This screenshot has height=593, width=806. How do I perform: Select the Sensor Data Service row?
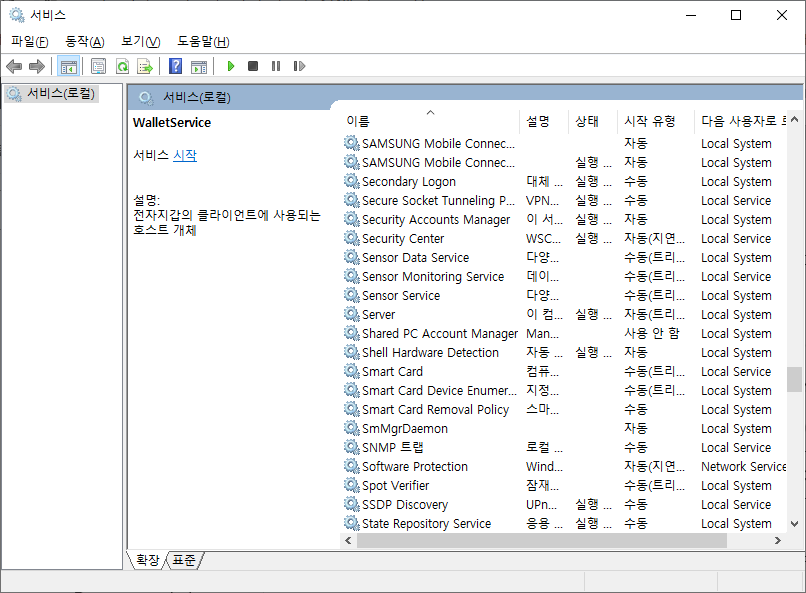tap(564, 257)
